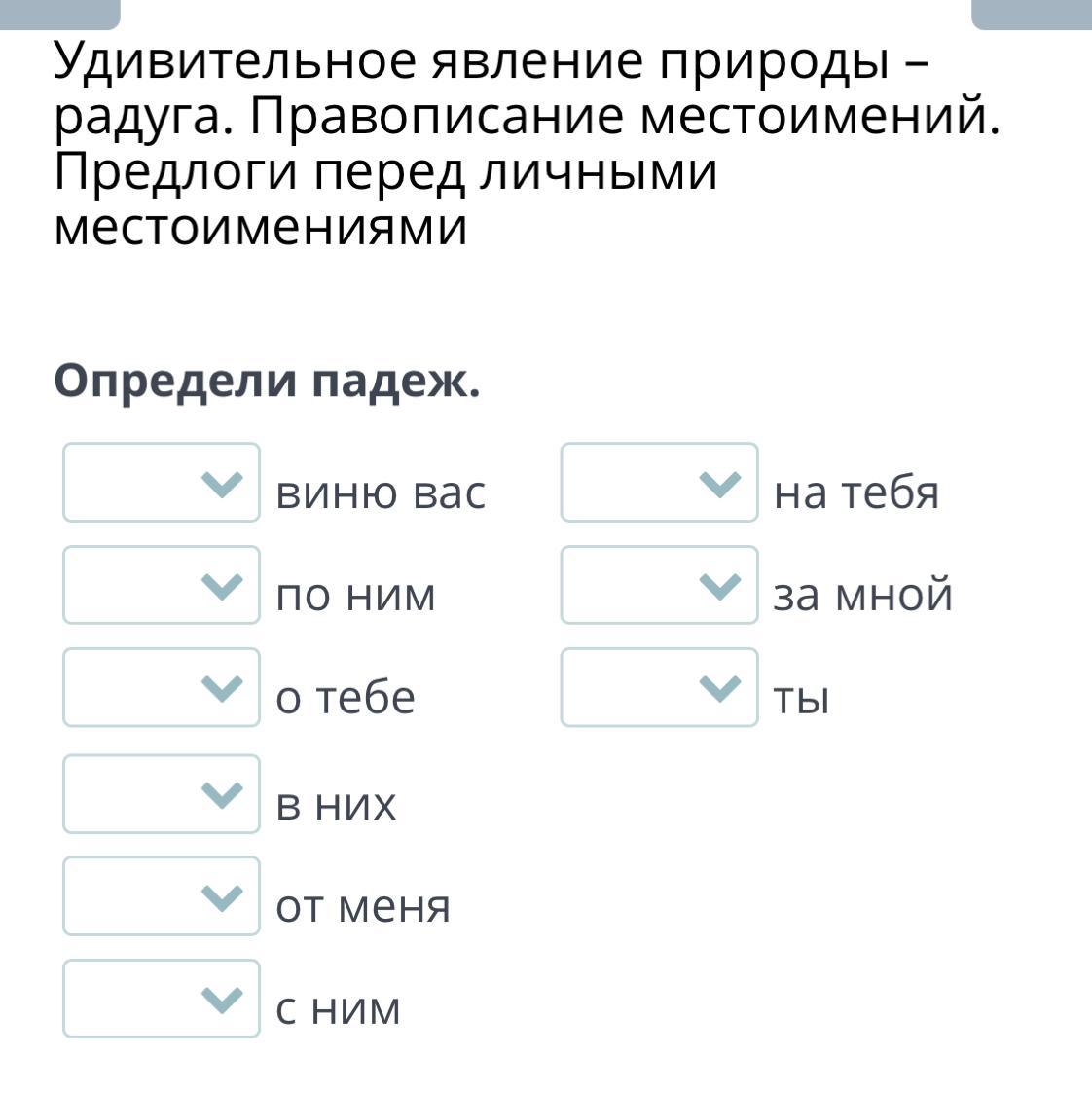Expand the case dropdown for "по ним"

click(162, 585)
